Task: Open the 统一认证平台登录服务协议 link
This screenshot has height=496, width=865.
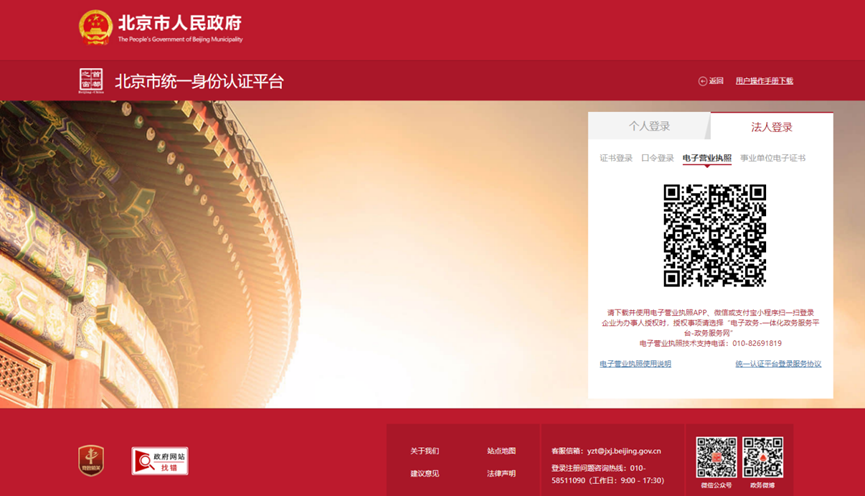Action: 778,364
